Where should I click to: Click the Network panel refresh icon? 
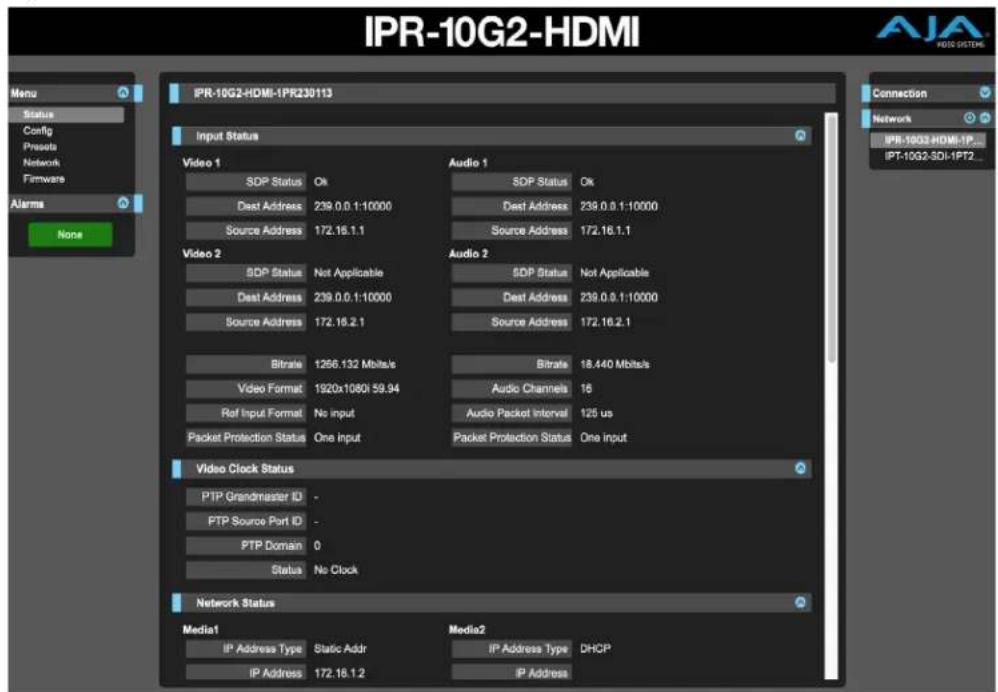point(969,118)
